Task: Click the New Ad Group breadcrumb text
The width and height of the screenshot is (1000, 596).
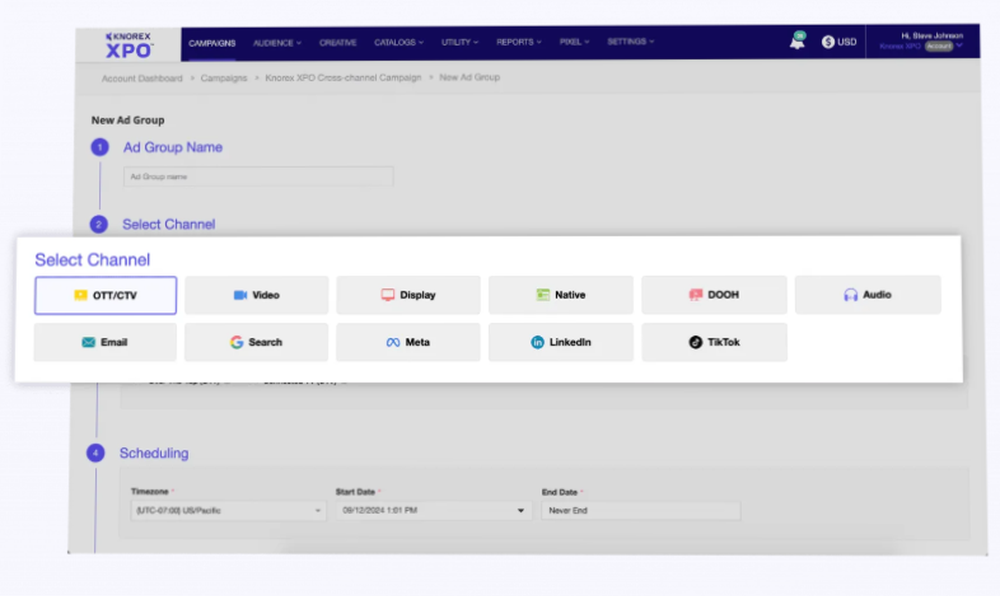Action: pyautogui.click(x=469, y=77)
